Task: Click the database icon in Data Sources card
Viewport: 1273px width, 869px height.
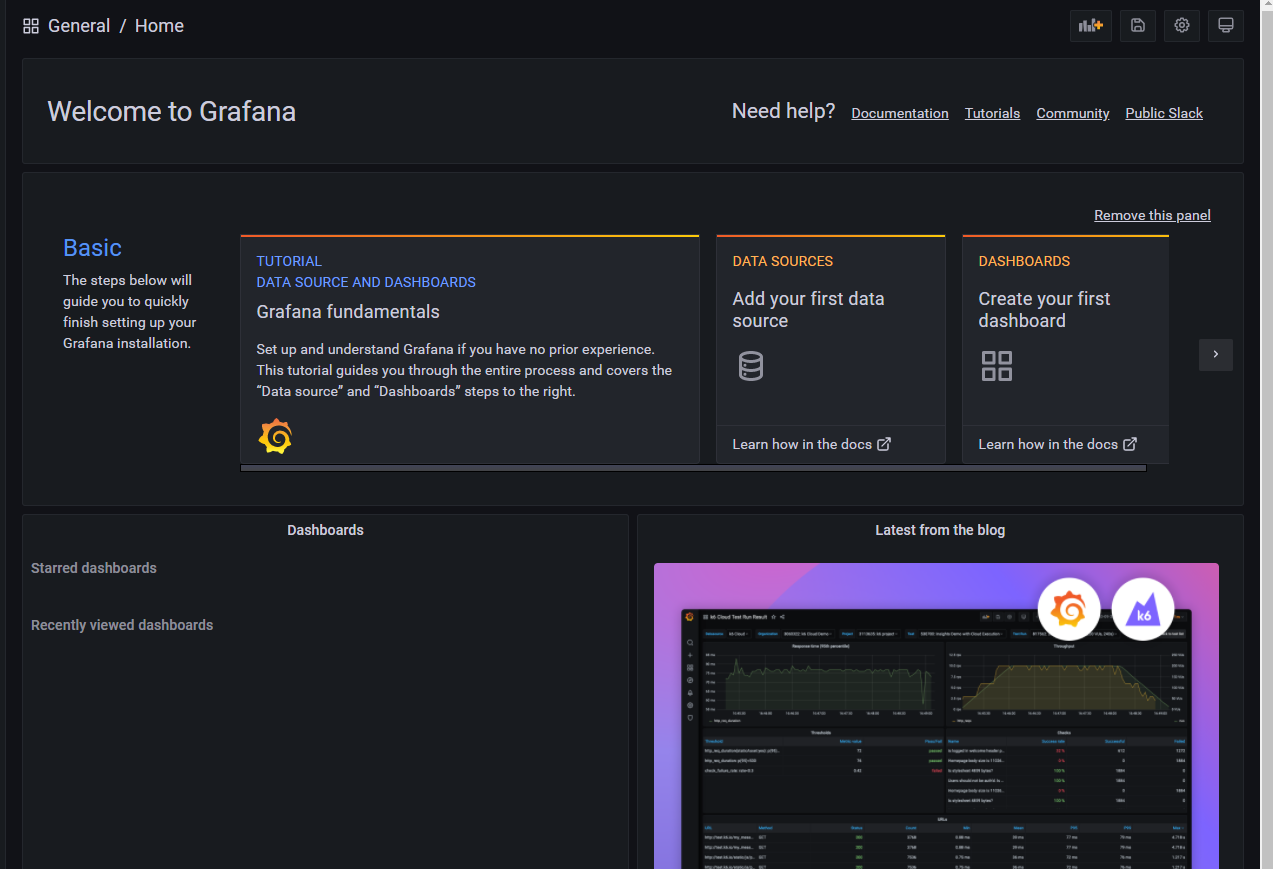Action: coord(751,366)
